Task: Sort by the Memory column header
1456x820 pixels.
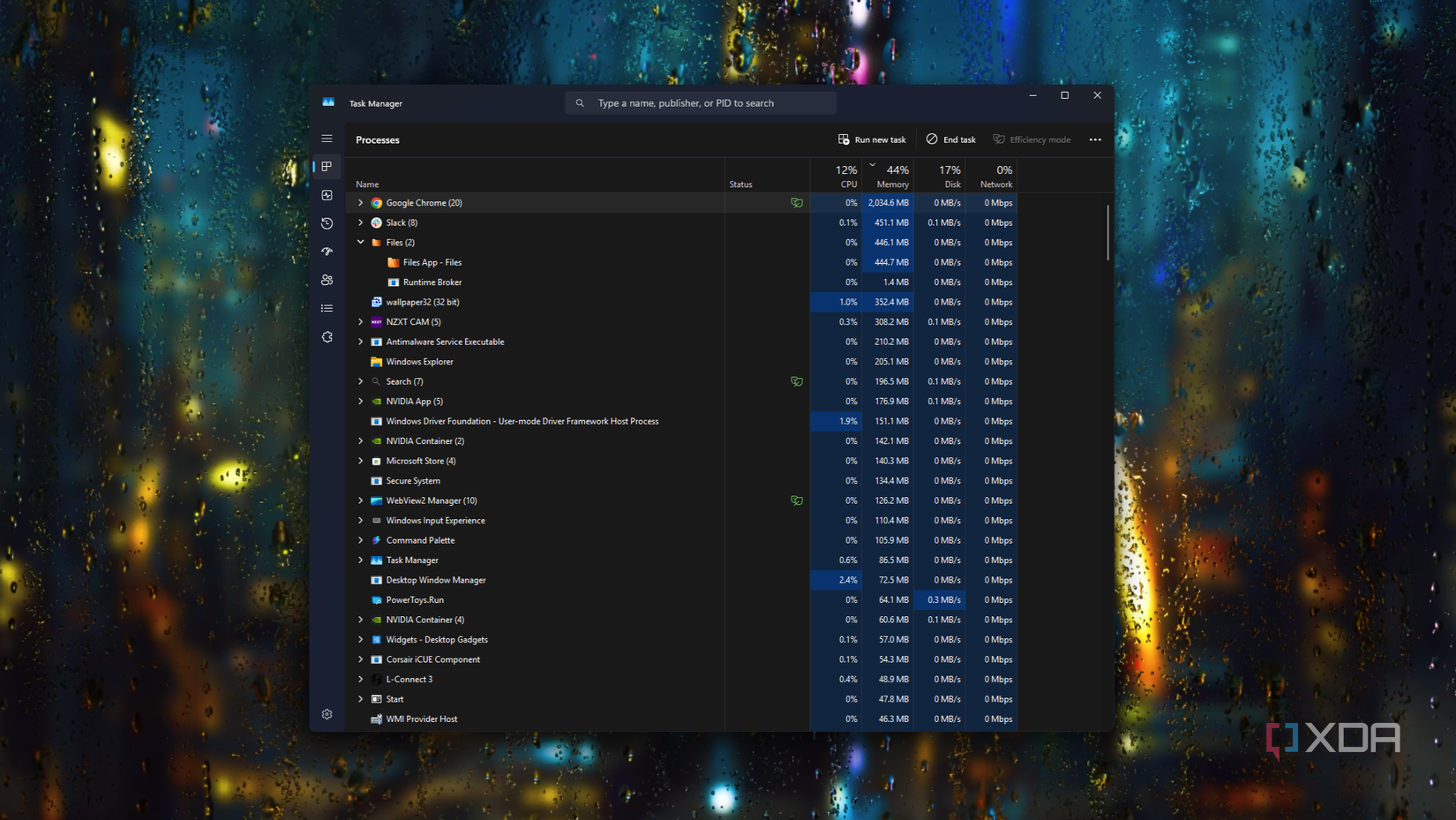Action: pyautogui.click(x=888, y=177)
